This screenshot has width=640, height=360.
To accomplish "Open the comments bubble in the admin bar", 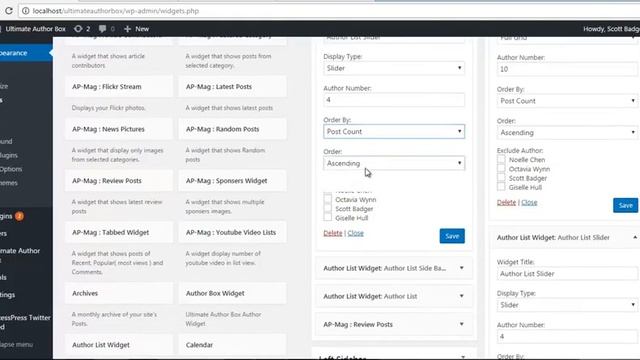I will [107, 29].
